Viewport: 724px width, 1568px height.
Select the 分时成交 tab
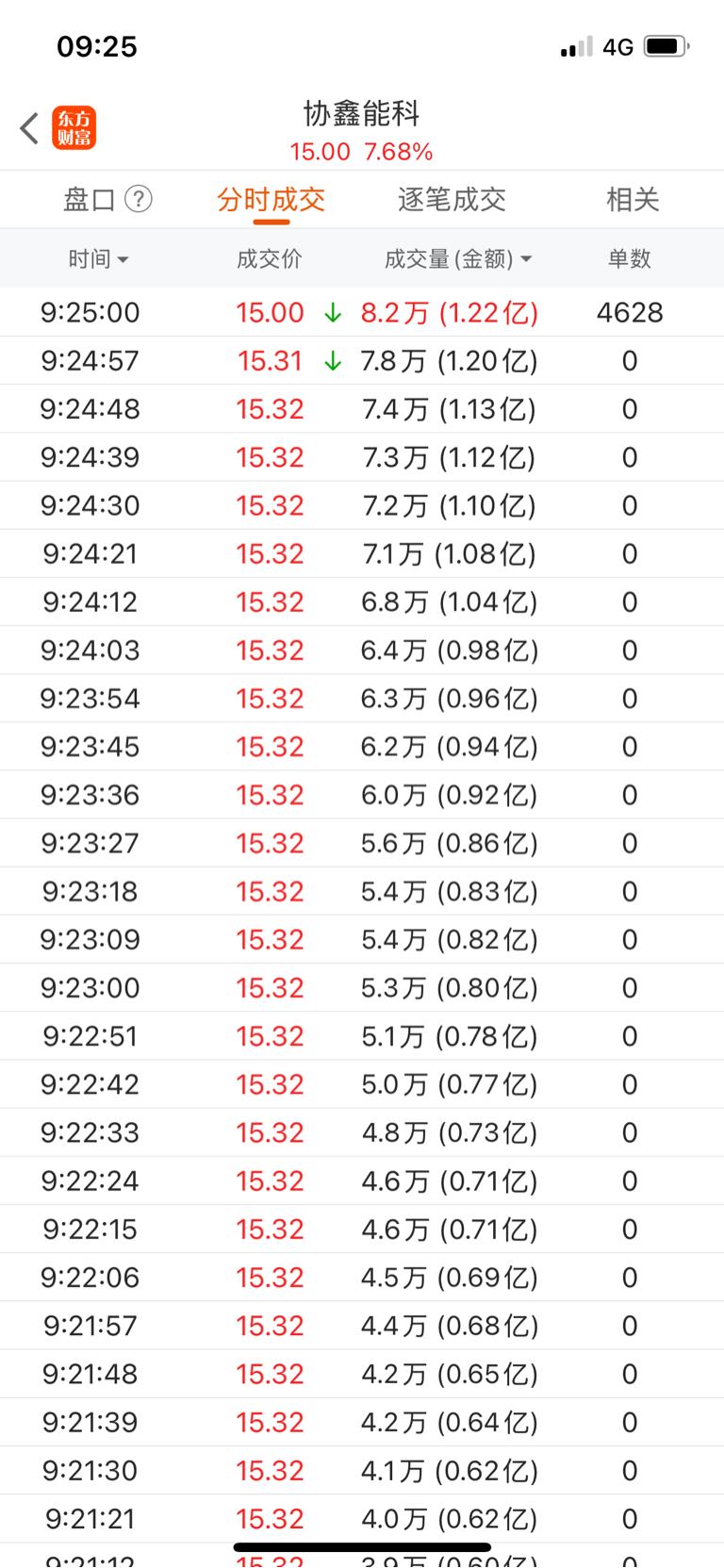[271, 200]
